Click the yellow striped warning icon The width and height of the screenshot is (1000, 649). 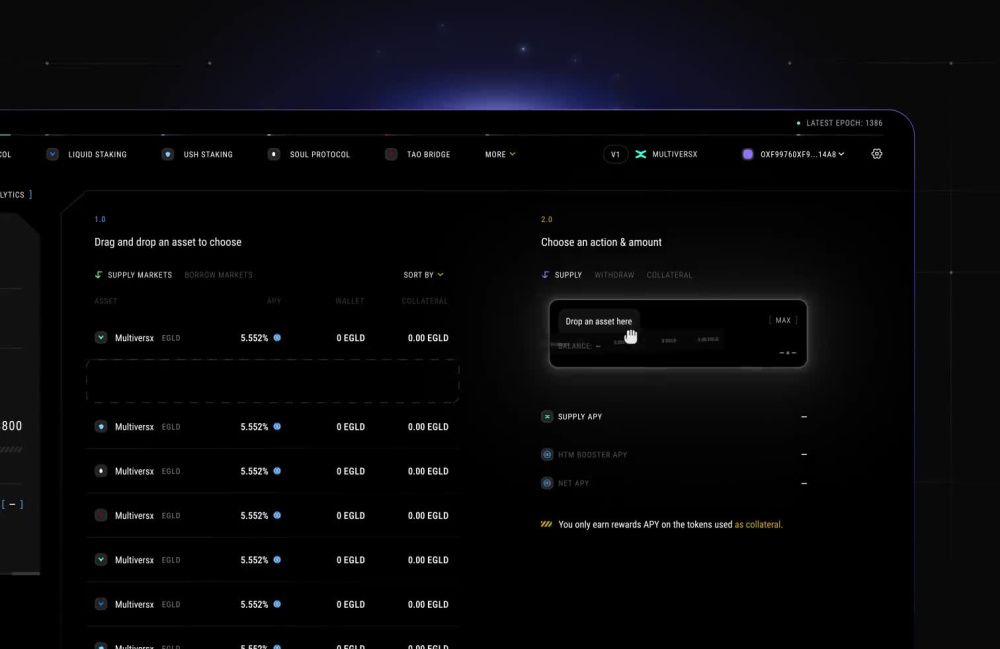click(547, 524)
